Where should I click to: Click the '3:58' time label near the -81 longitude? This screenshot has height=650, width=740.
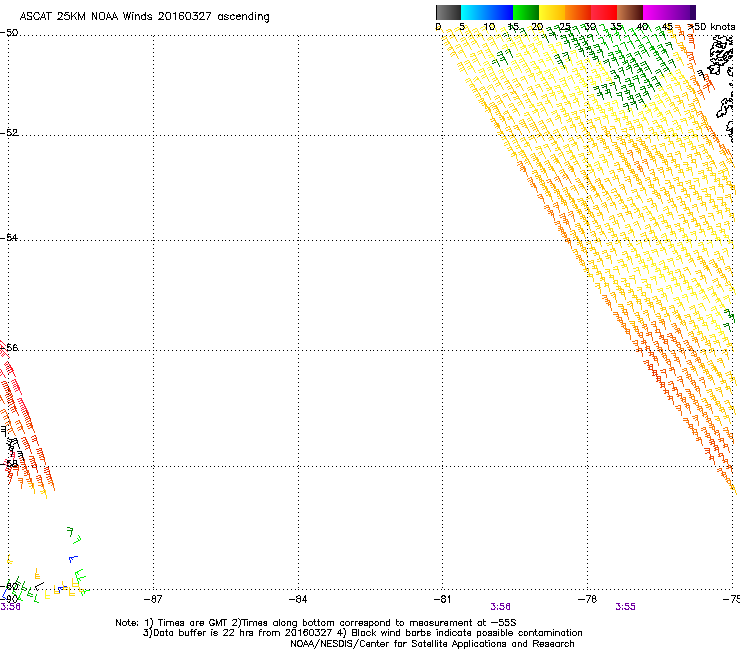[x=500, y=607]
